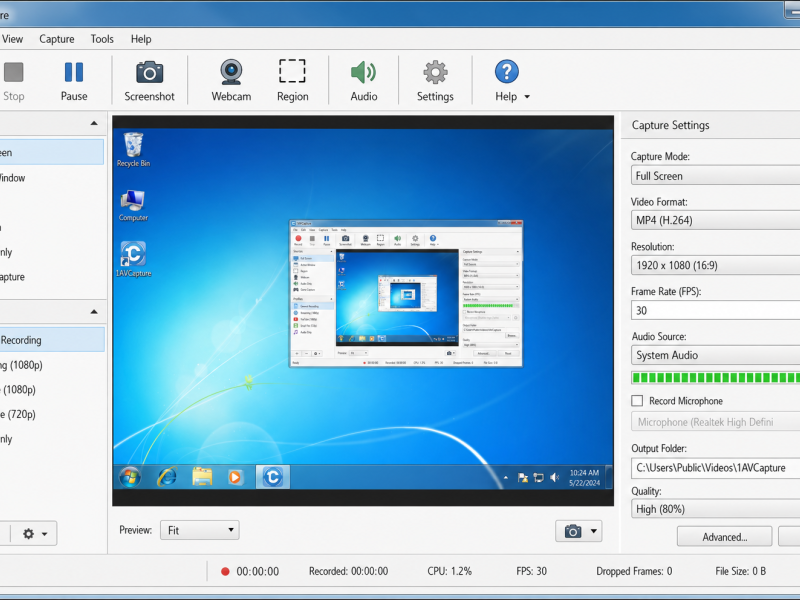Viewport: 800px width, 600px height.
Task: Show hidden tray icons arrow
Action: (506, 478)
